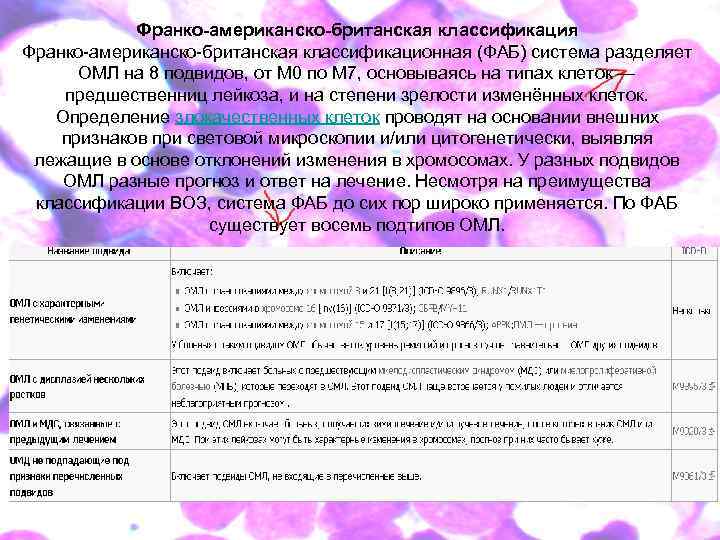
Task: Click the slide title 'Франко-американско-британская классификация'
Action: [357, 30]
